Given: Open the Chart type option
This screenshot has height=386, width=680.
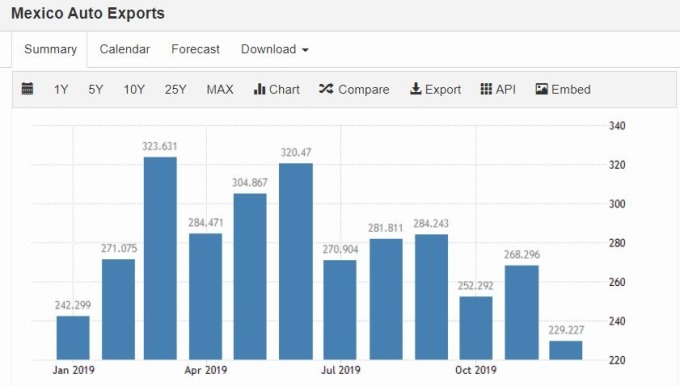Looking at the screenshot, I should [x=277, y=89].
